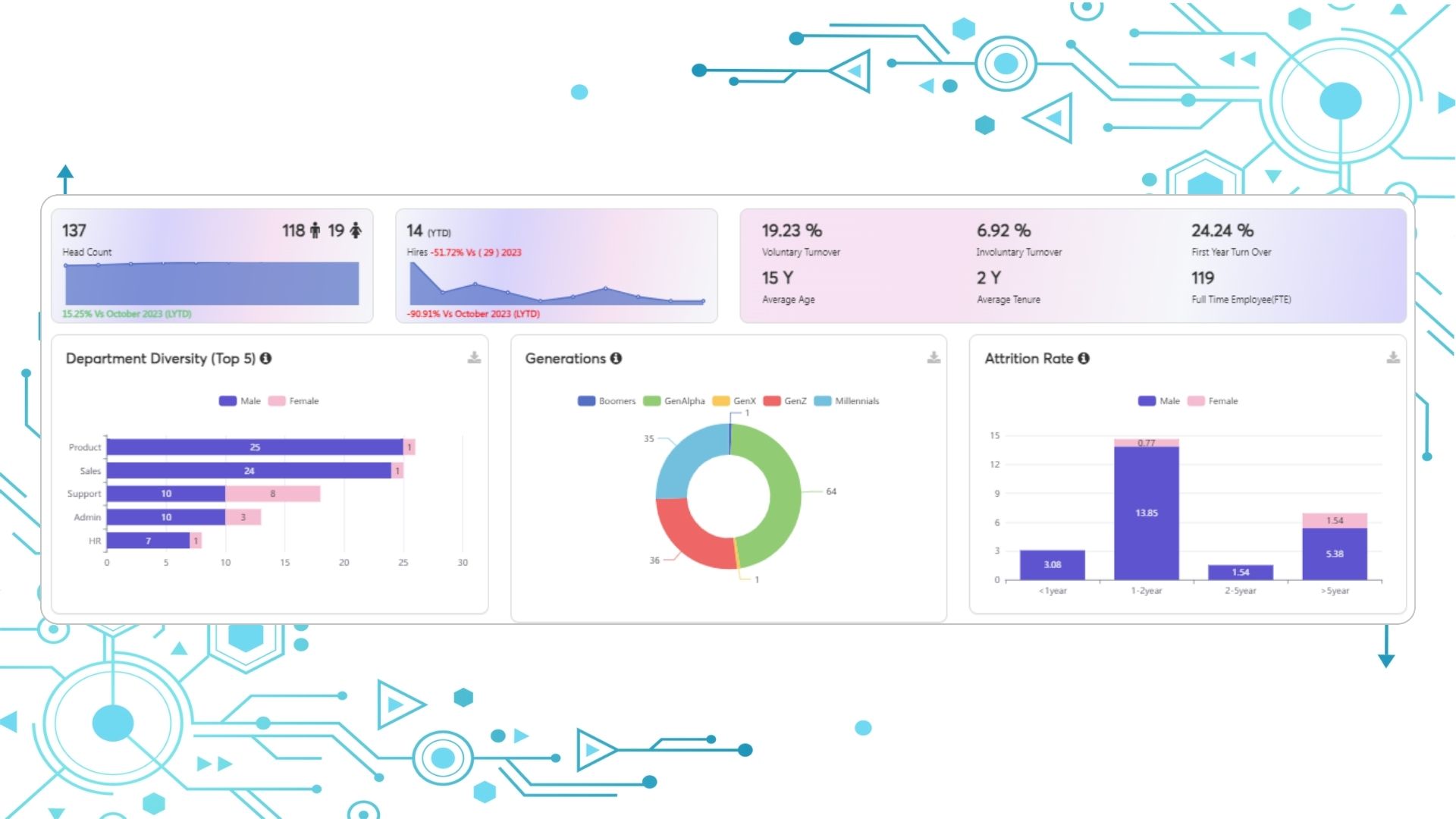Toggle GenZ legend in Generations chart
Screen dimensions: 1456x819
785,401
